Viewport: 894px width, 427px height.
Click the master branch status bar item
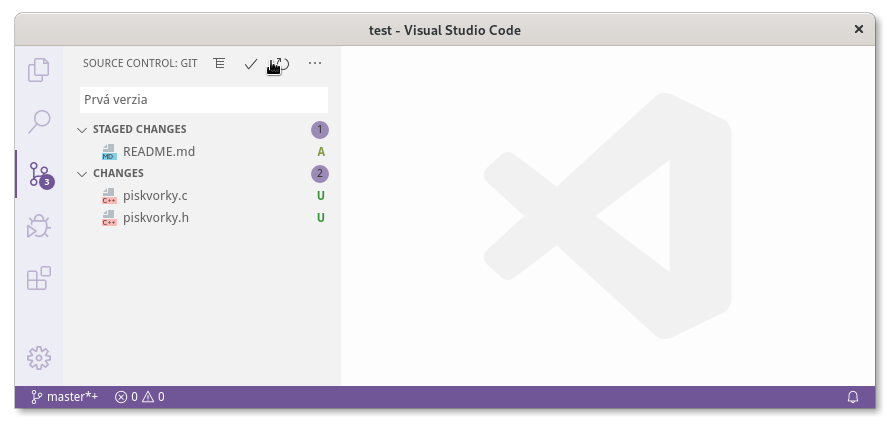pyautogui.click(x=65, y=397)
